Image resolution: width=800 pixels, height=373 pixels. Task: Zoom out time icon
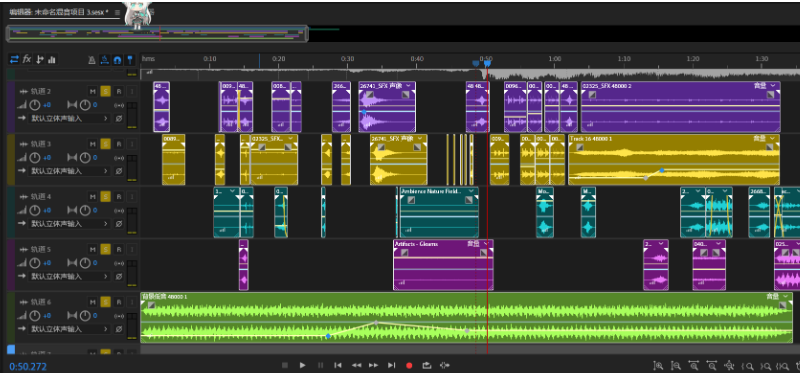point(712,365)
